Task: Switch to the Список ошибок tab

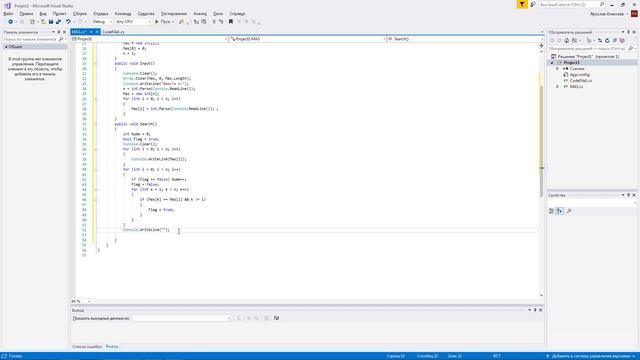Action: [x=87, y=347]
